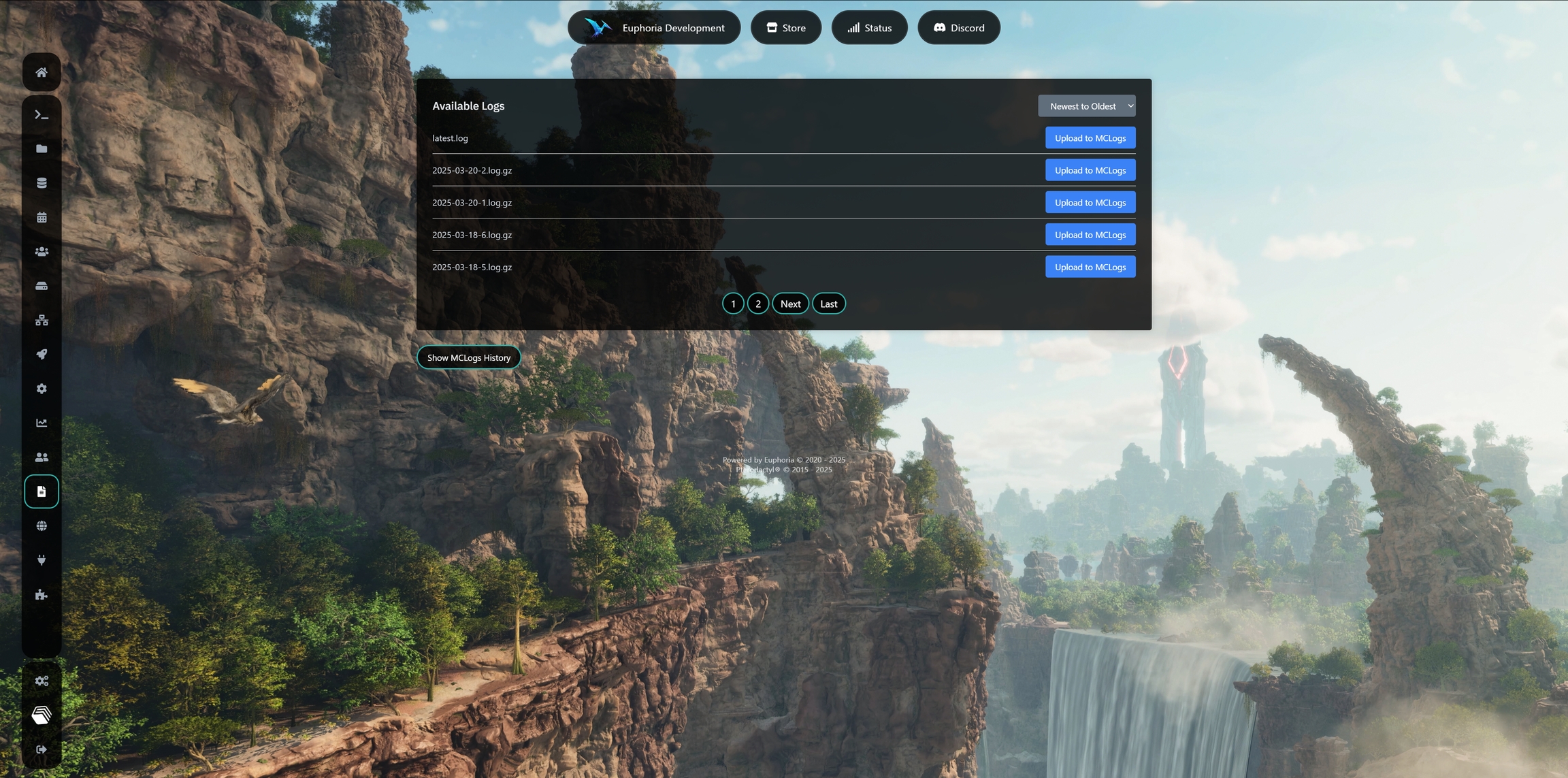Jump to the Last page of logs
Screen dimensions: 1568x778
point(828,303)
